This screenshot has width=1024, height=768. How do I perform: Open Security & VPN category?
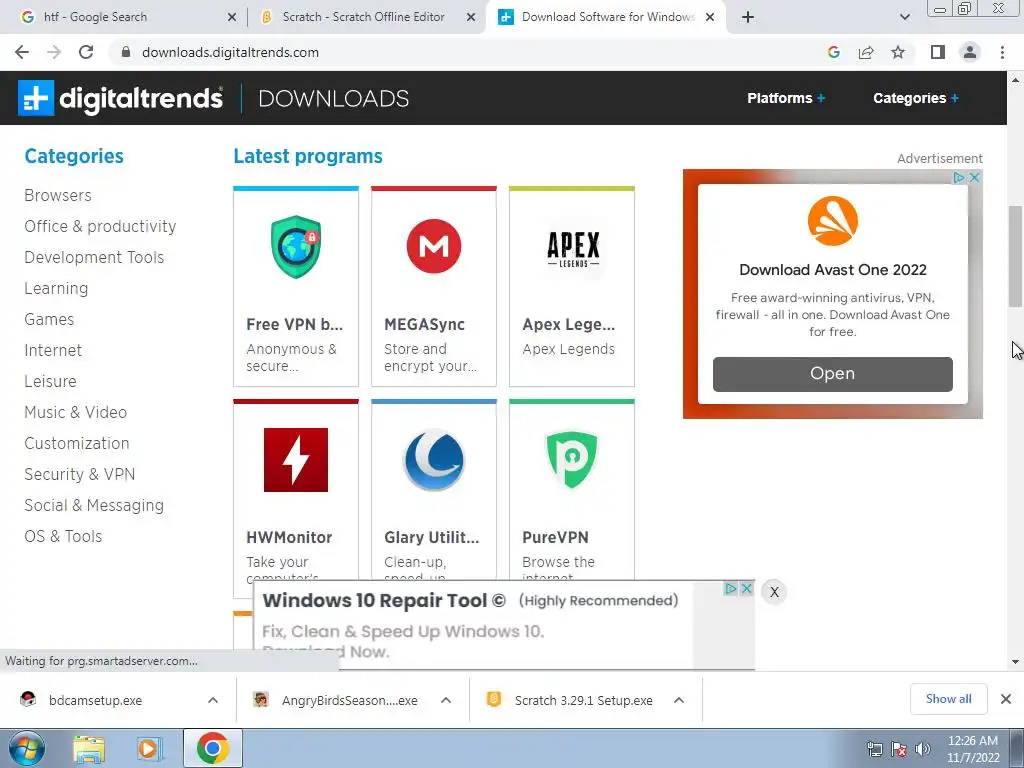80,474
